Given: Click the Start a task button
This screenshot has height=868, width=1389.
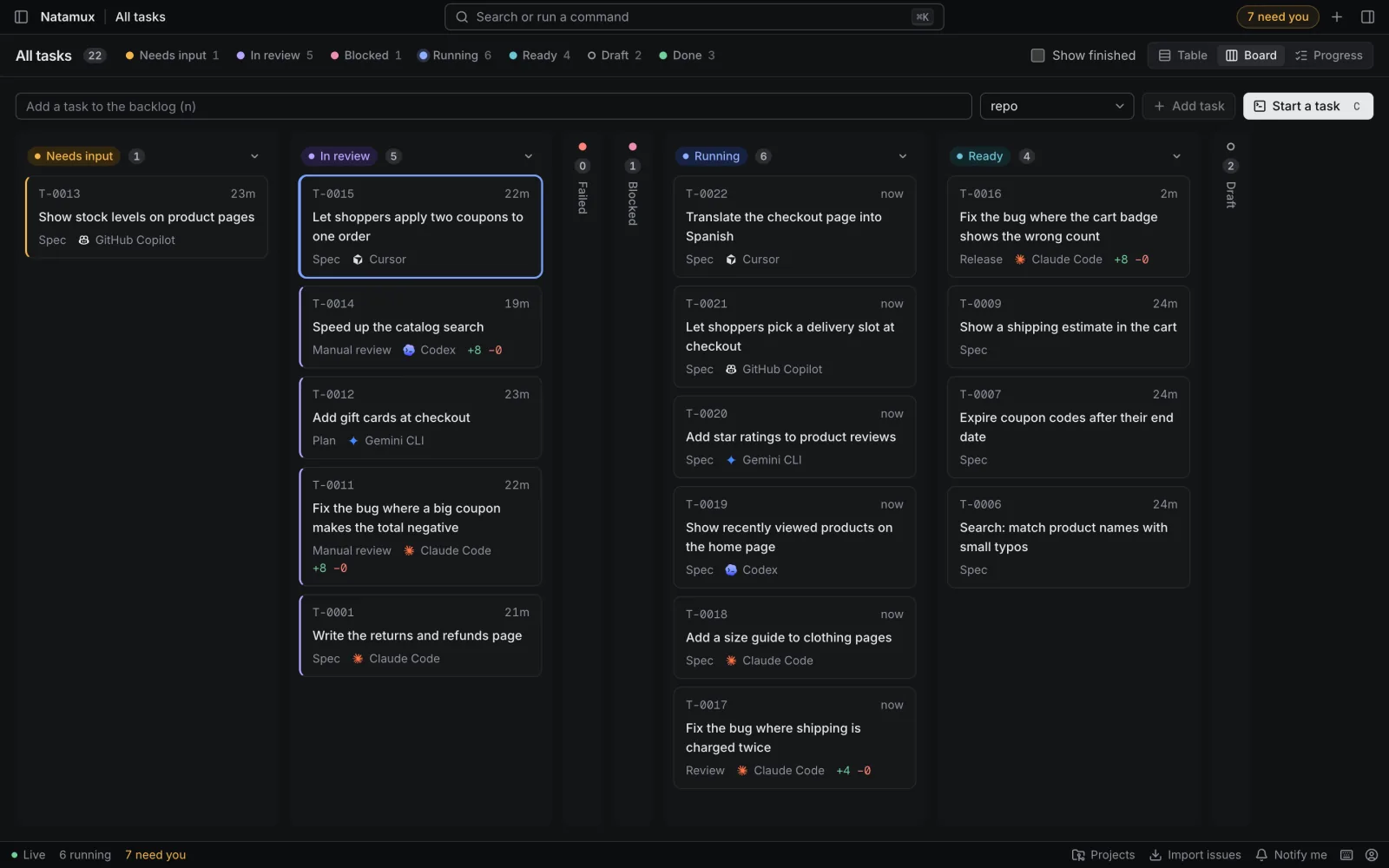Looking at the screenshot, I should 1307,106.
